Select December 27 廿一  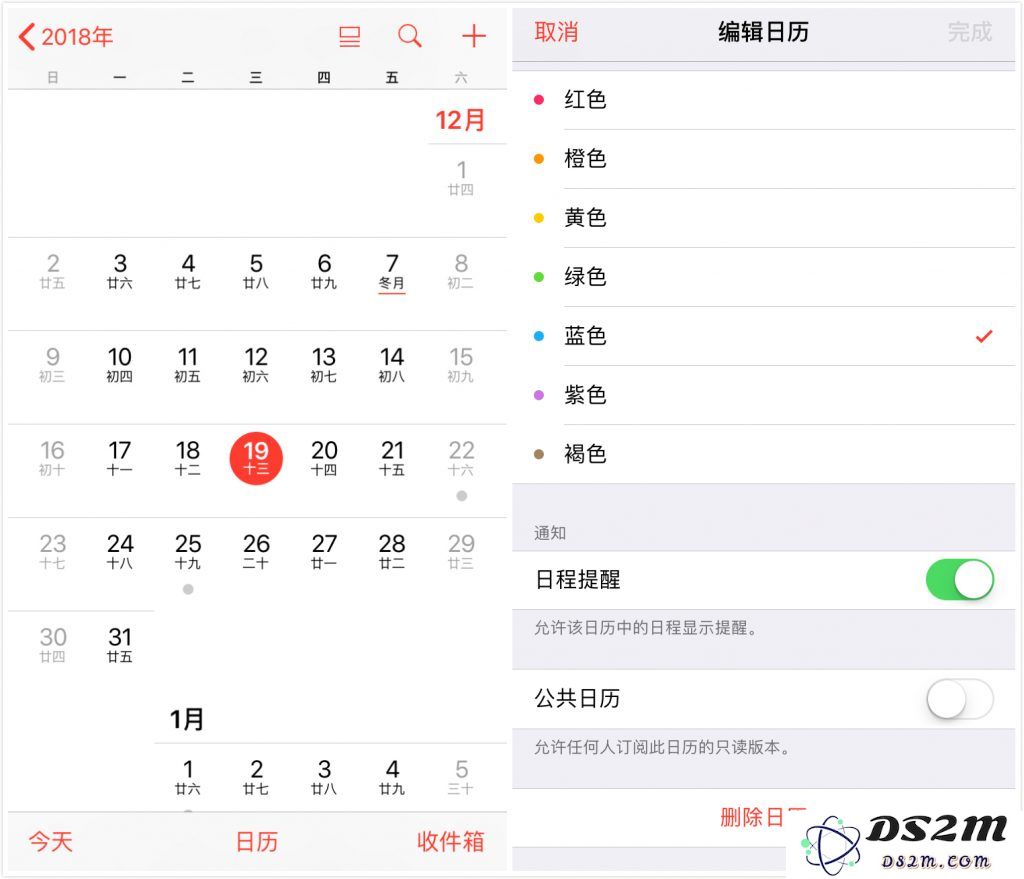pyautogui.click(x=324, y=551)
